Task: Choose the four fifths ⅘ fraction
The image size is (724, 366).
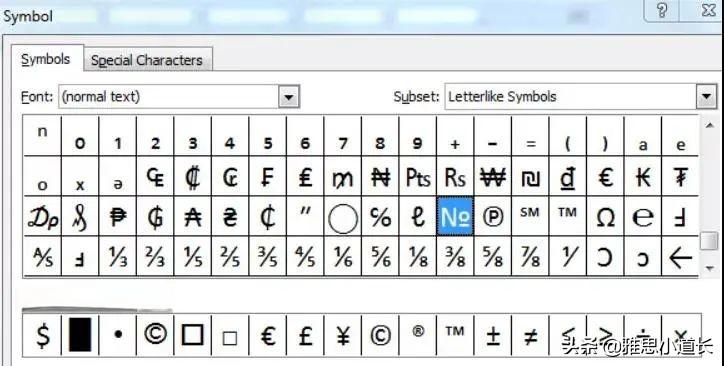Action: [305, 257]
